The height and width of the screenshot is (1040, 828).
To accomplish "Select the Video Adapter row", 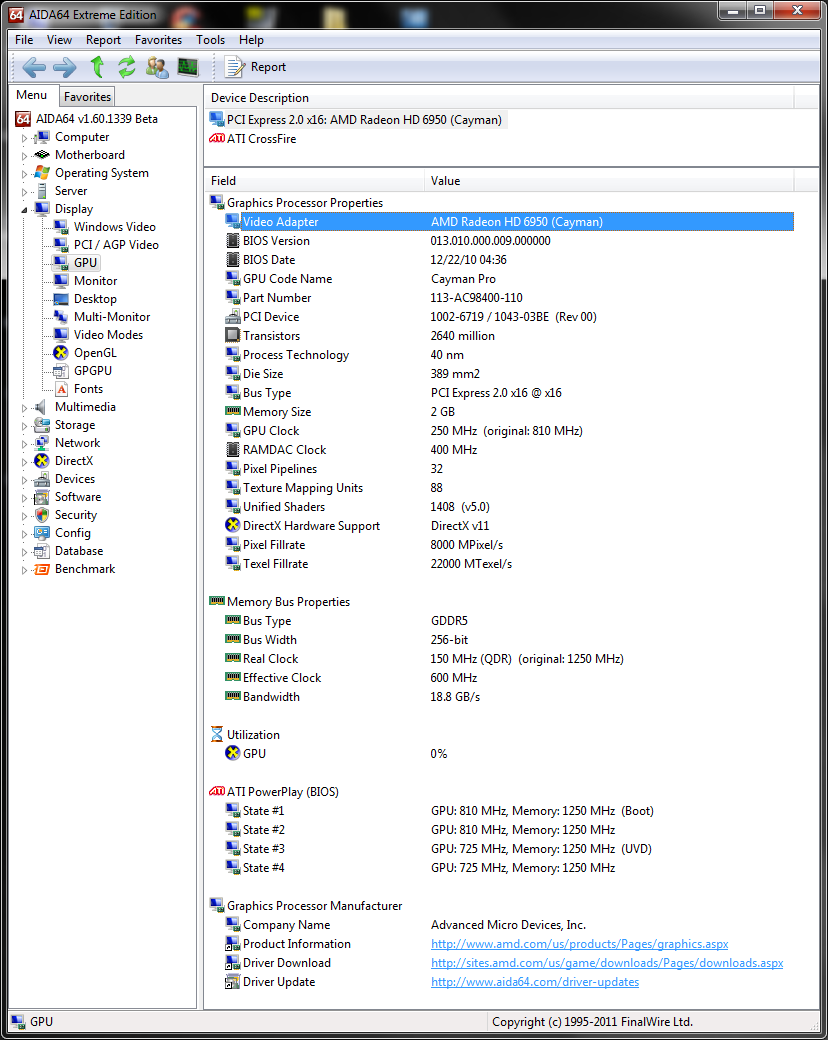I will [x=508, y=222].
